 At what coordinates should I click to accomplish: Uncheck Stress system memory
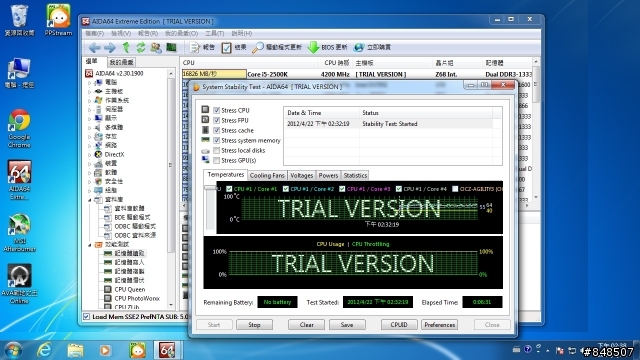coord(217,140)
